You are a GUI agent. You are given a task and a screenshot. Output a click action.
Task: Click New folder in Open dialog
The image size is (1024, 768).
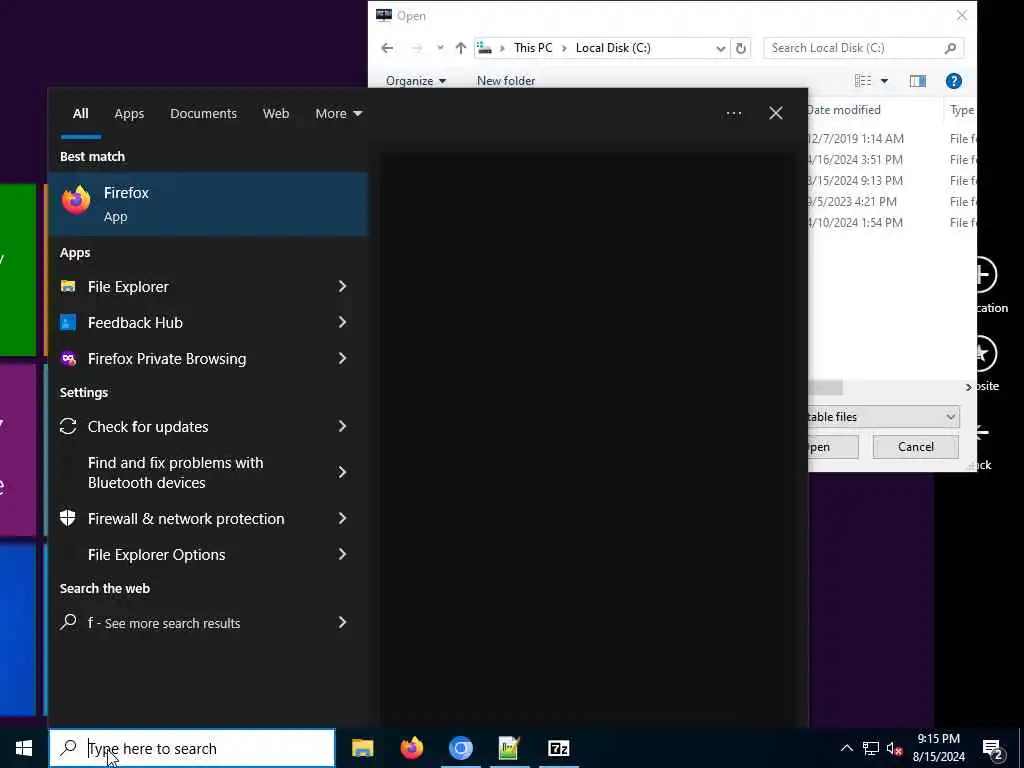tap(505, 80)
